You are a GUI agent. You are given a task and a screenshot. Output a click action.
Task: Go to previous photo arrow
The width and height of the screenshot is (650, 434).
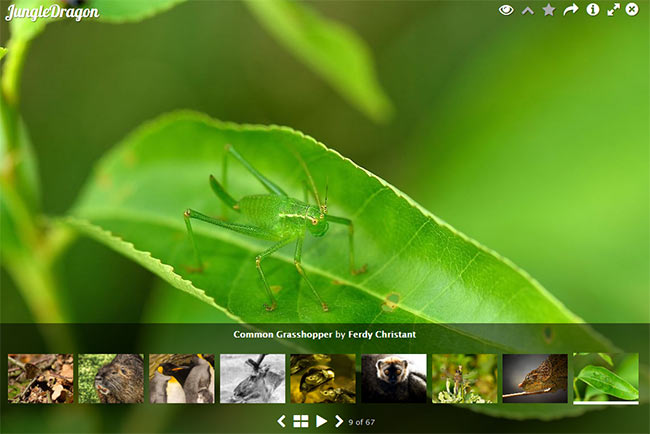point(281,422)
